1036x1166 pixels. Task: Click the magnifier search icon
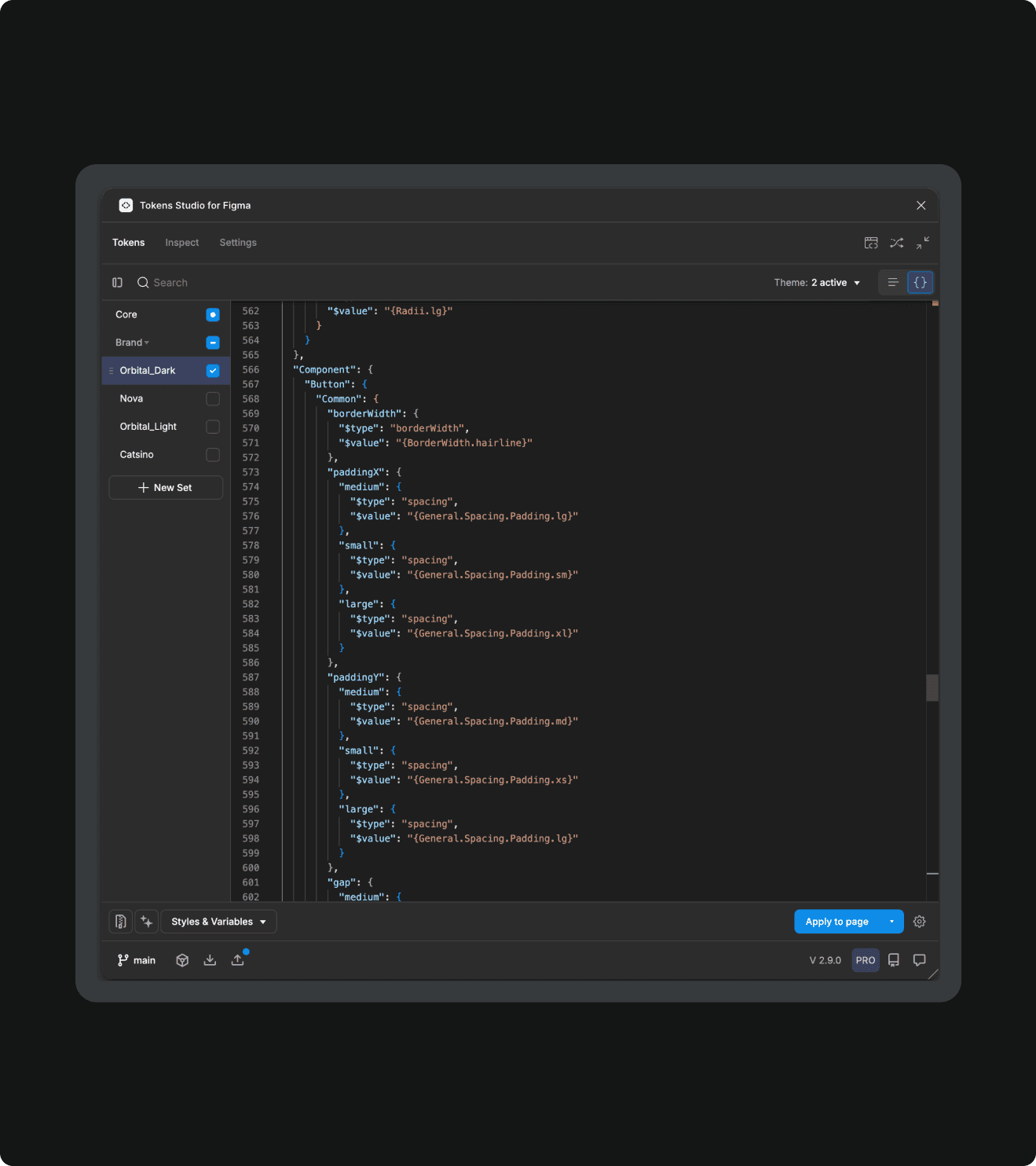tap(143, 283)
